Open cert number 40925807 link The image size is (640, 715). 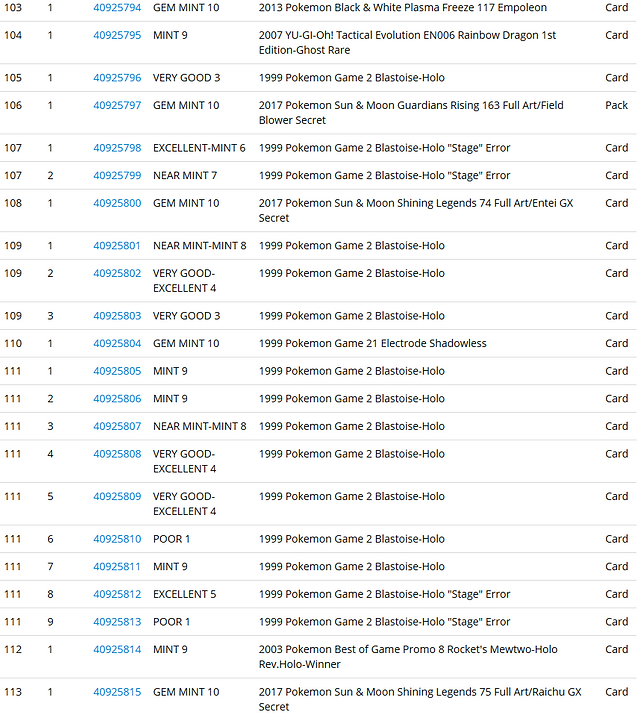tap(117, 426)
